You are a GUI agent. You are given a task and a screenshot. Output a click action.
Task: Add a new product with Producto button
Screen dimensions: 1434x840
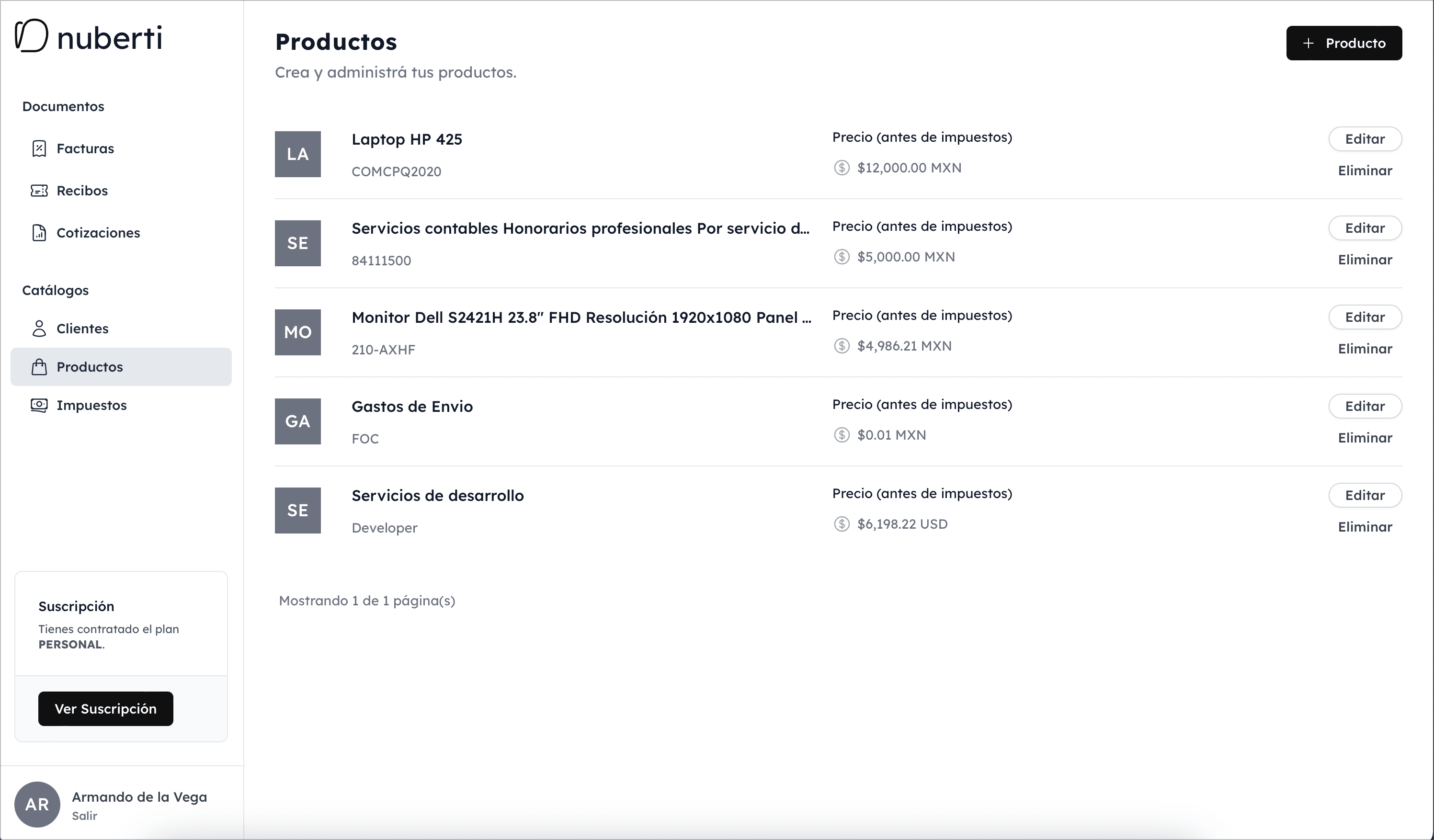1343,43
